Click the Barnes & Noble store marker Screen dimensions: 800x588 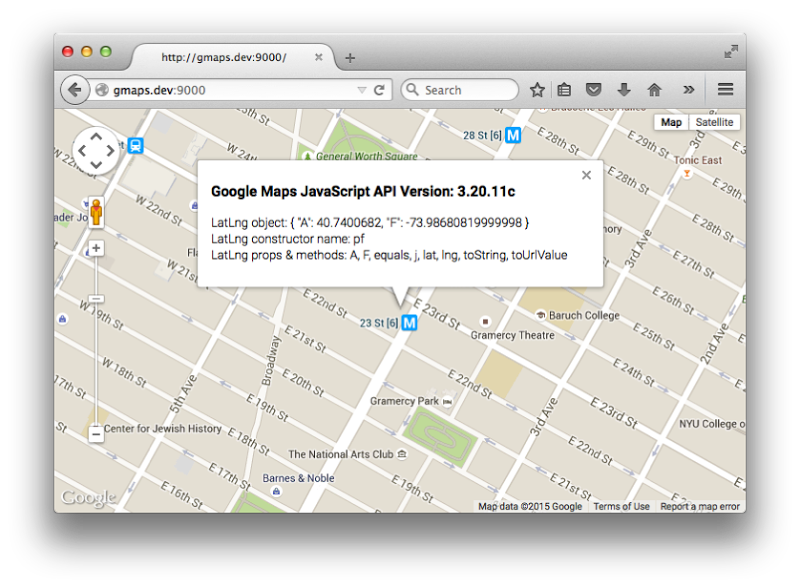point(276,492)
